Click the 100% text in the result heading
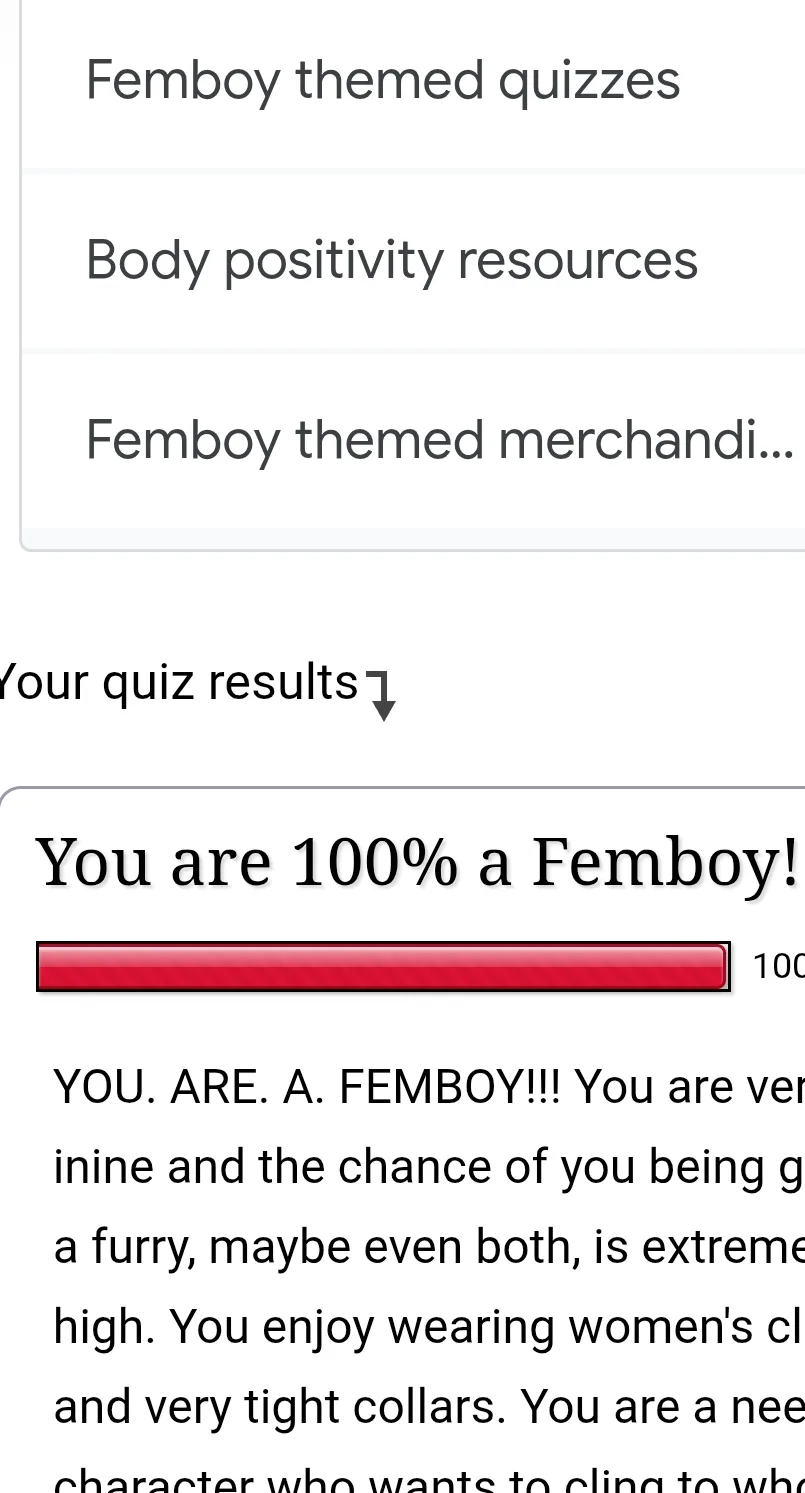This screenshot has width=805, height=1493. [374, 862]
